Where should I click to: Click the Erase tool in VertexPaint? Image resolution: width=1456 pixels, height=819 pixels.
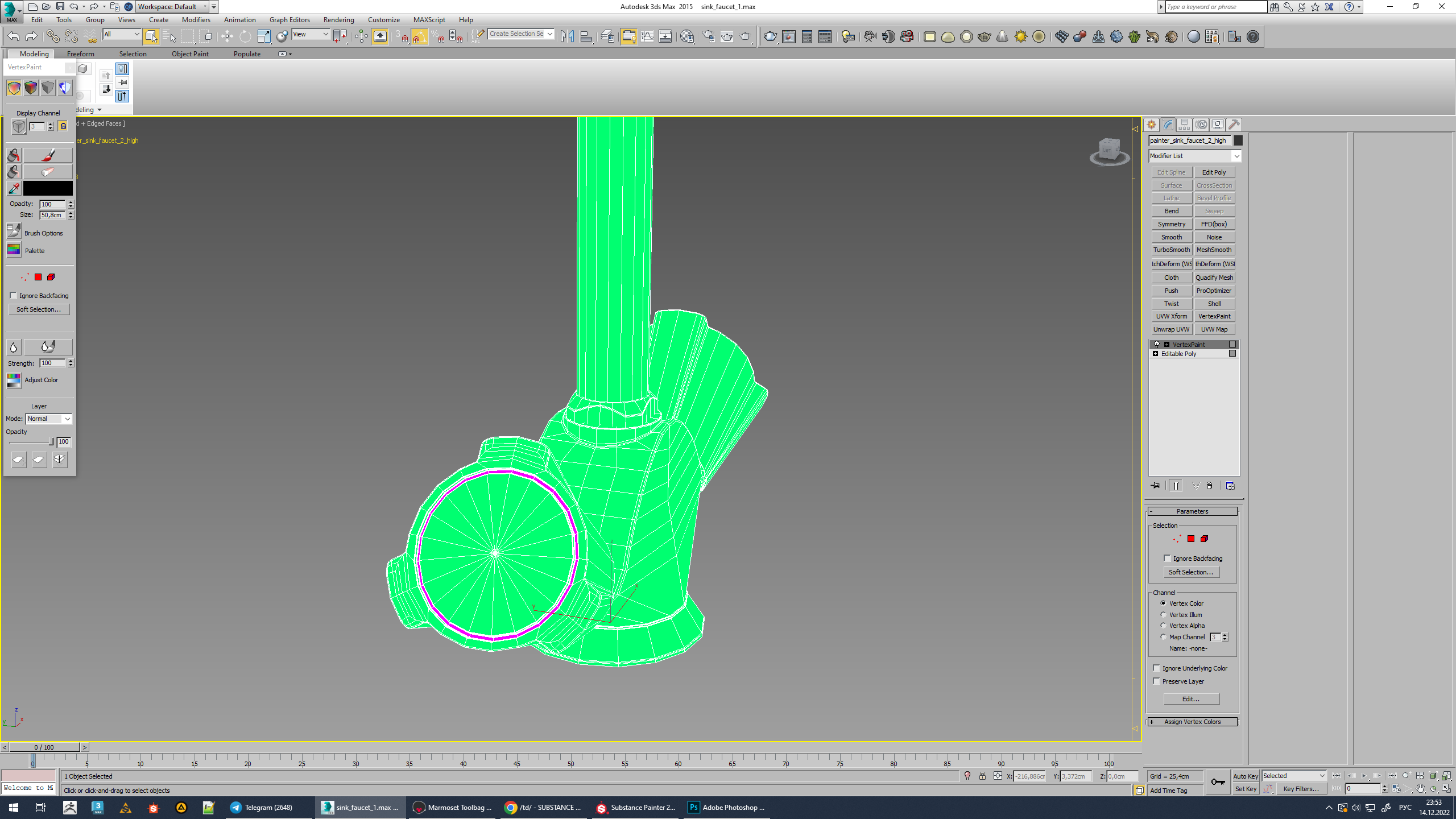(x=48, y=171)
